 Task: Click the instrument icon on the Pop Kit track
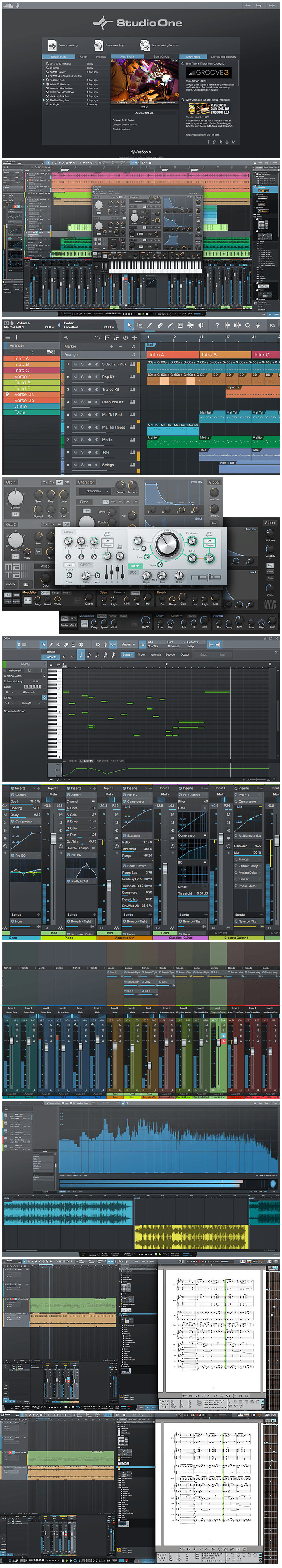[x=132, y=377]
